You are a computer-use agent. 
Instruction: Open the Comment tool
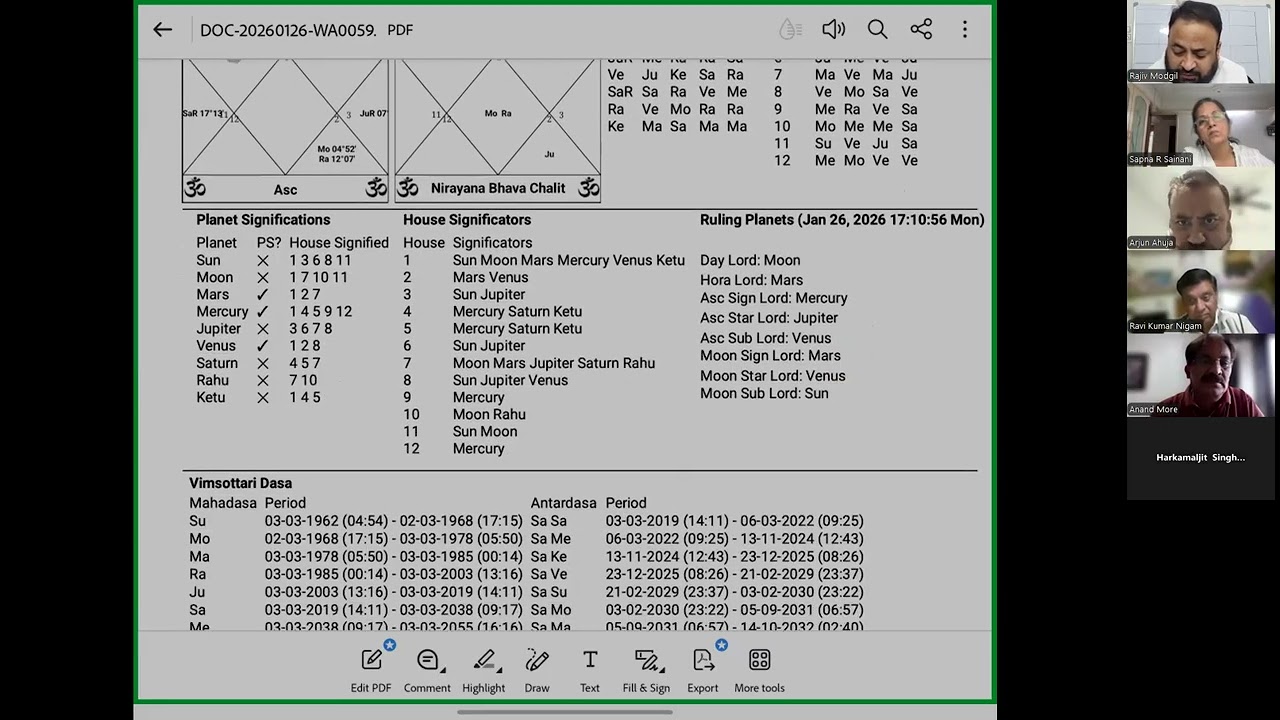(427, 669)
